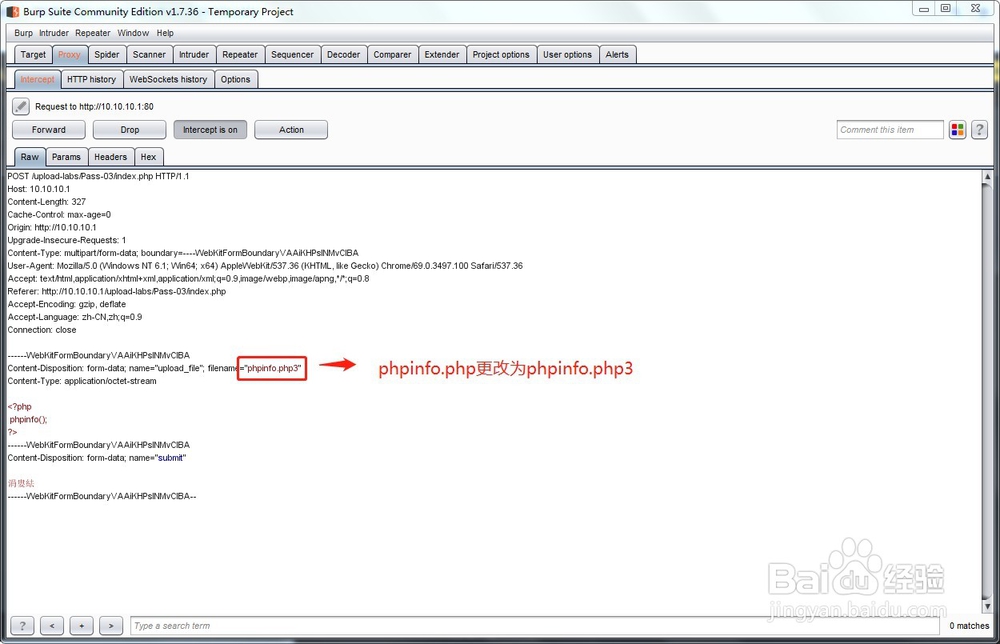Open the Project options tab
Screen dimensions: 1000x644
[501, 55]
